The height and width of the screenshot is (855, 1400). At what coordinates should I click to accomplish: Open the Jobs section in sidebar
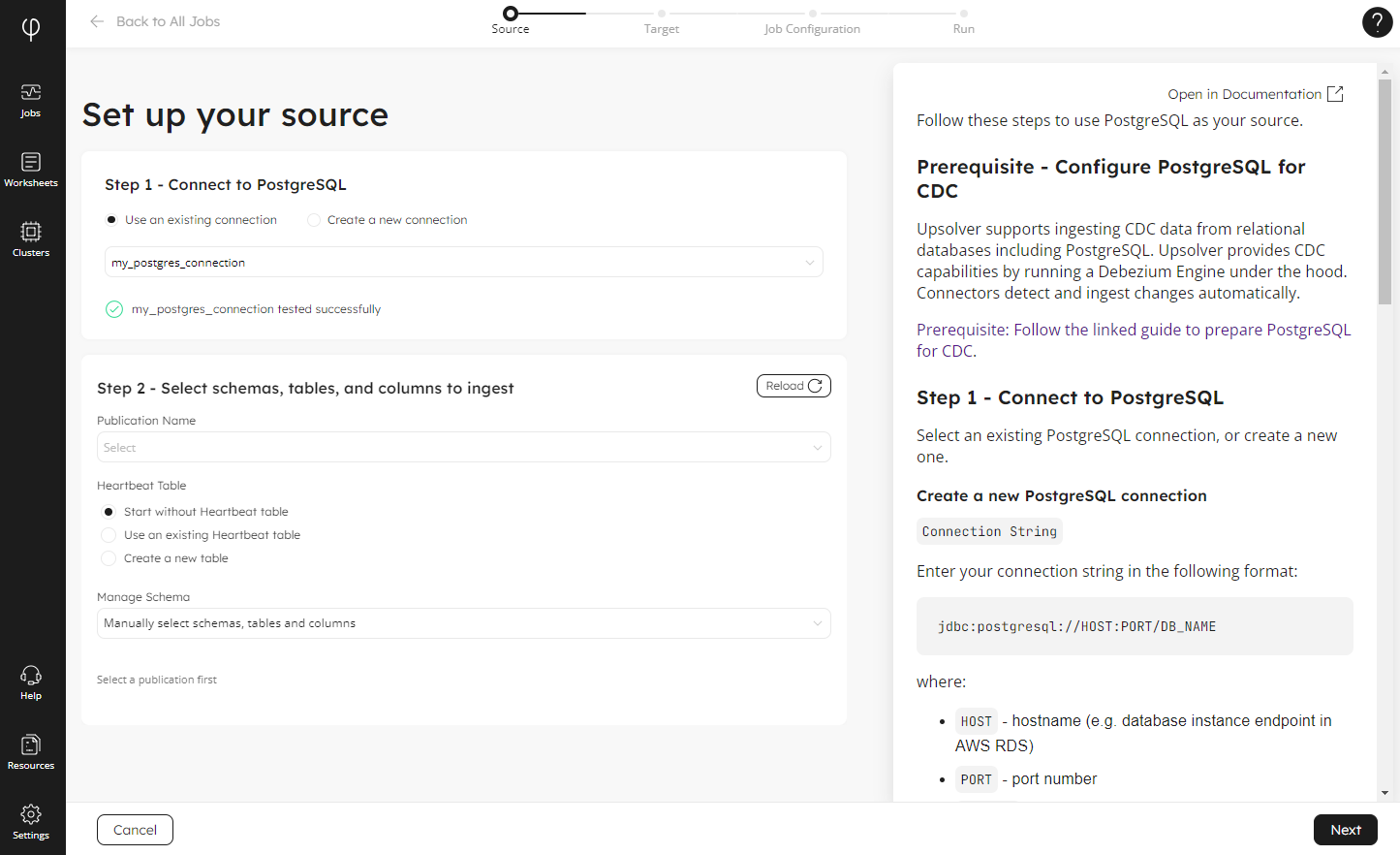31,100
